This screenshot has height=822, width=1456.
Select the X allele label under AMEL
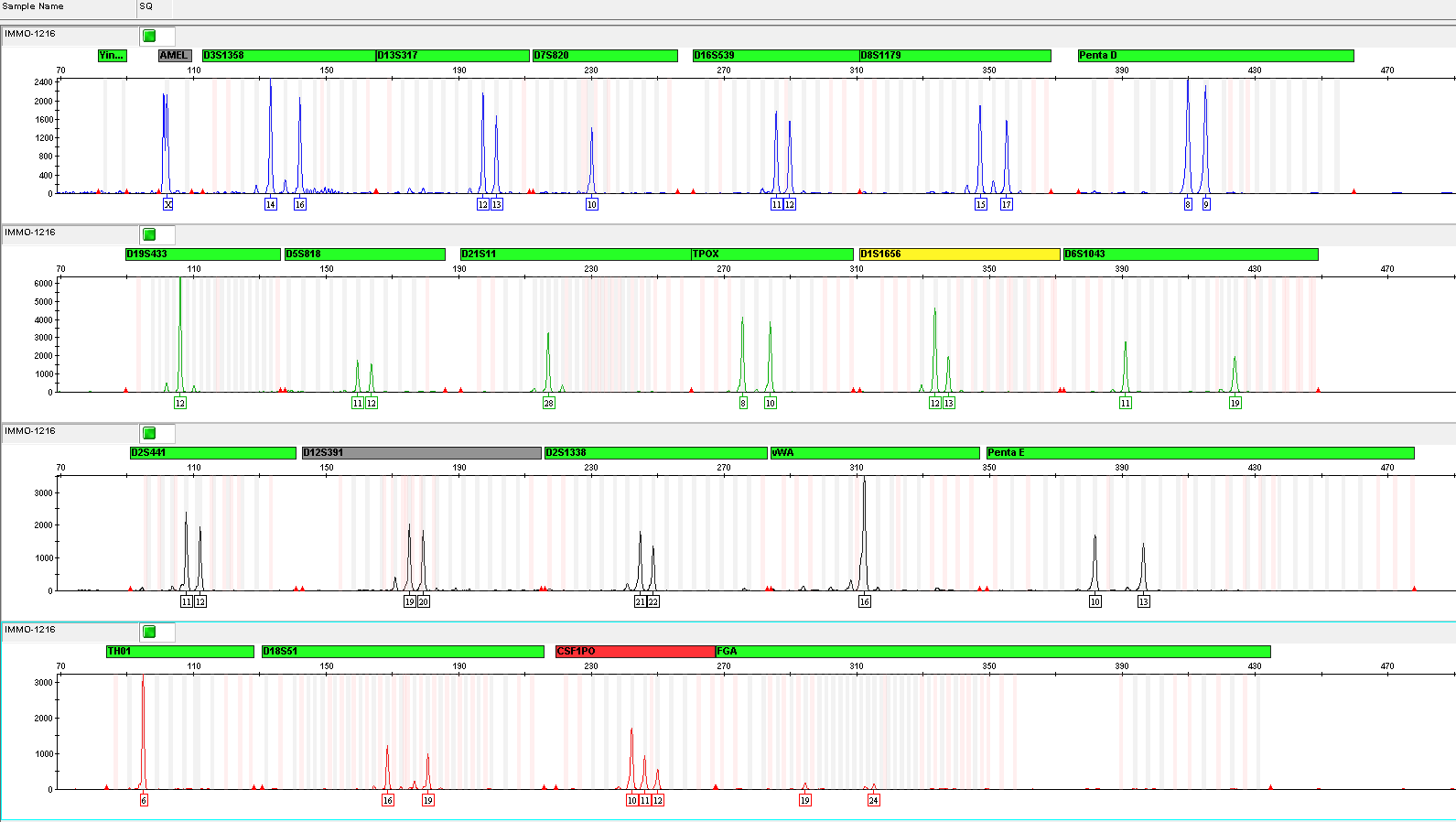[167, 205]
